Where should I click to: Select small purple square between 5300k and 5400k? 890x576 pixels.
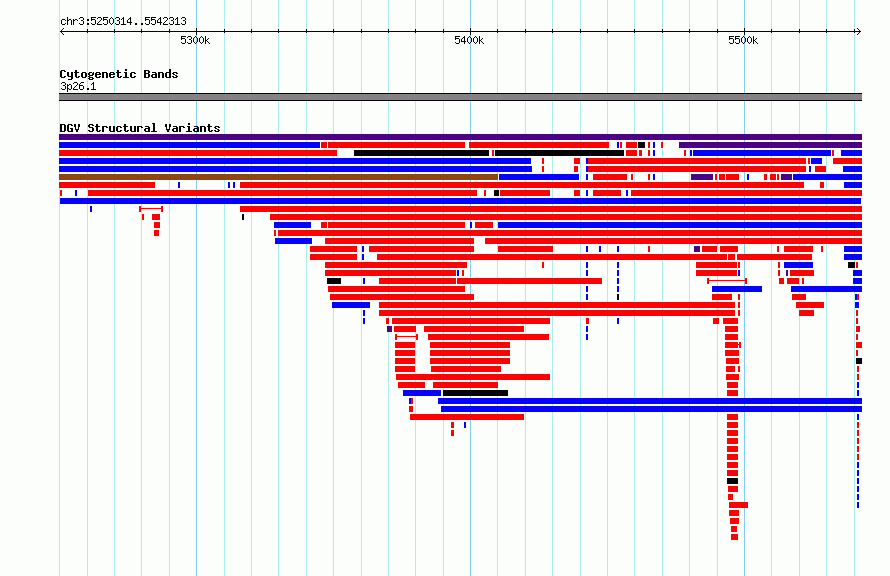click(389, 329)
